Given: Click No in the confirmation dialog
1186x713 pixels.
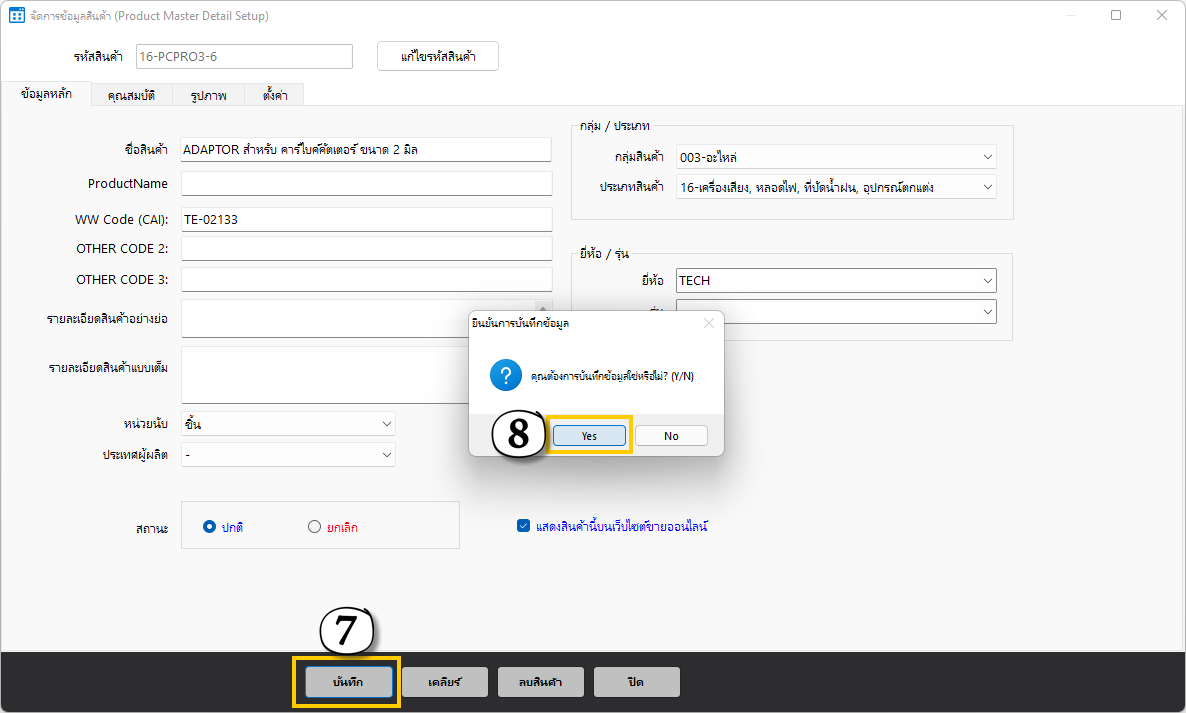Looking at the screenshot, I should pos(671,436).
